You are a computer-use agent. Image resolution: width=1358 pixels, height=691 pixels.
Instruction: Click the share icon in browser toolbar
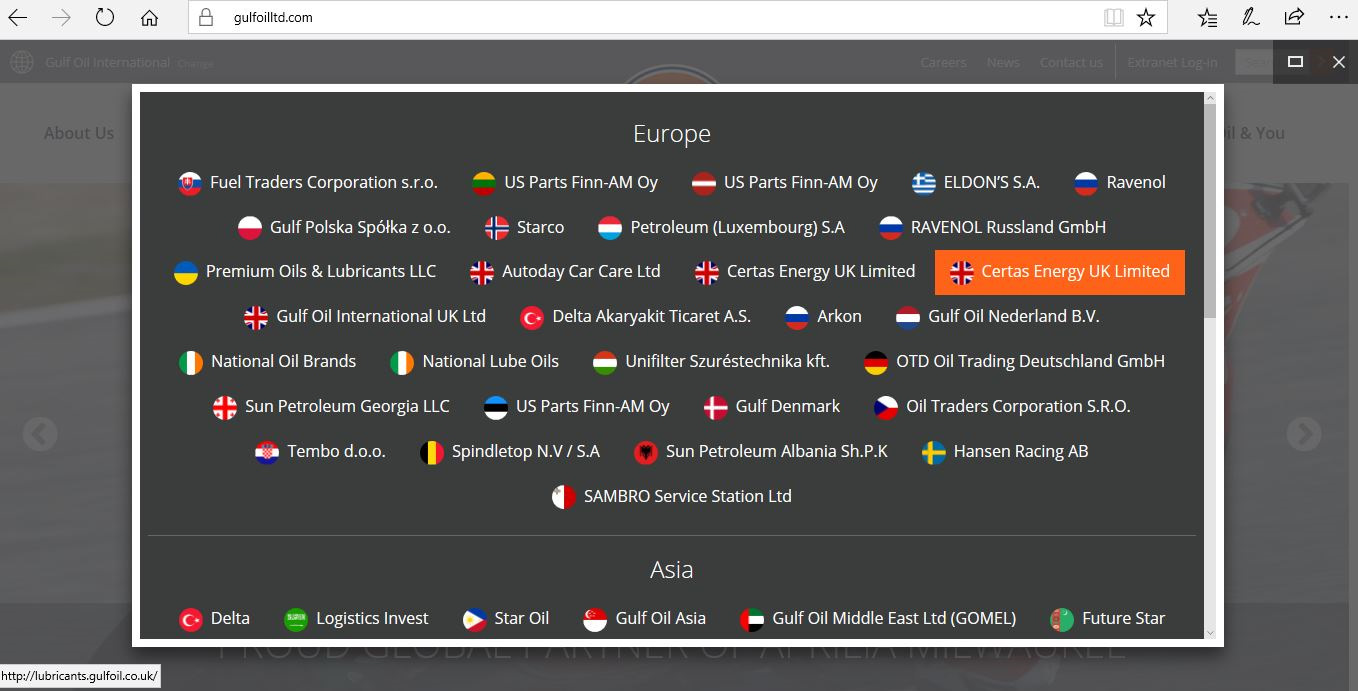pyautogui.click(x=1294, y=17)
